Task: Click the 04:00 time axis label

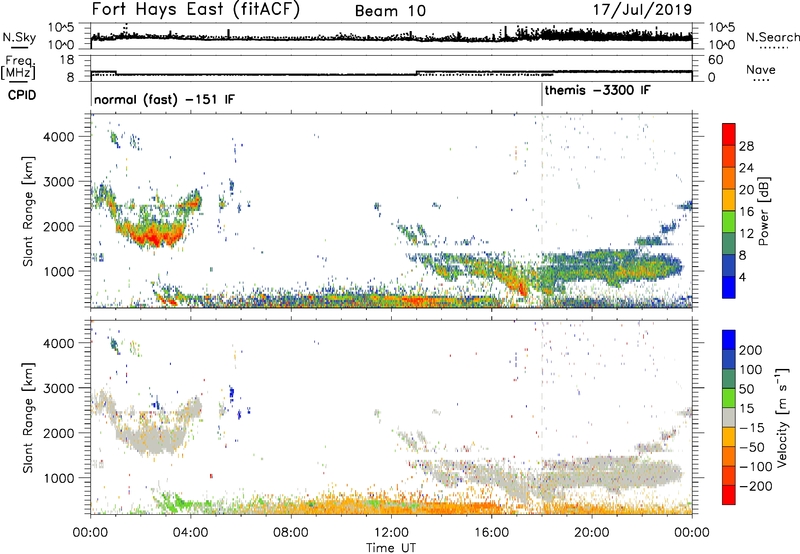Action: (190, 533)
